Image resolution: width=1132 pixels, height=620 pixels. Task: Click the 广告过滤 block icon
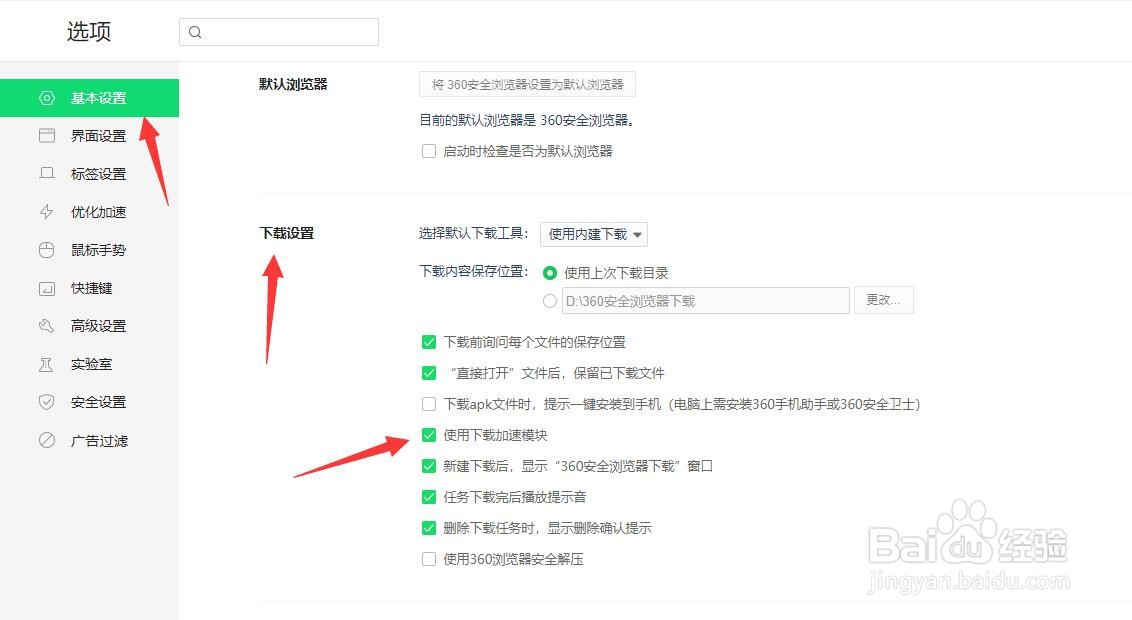click(x=47, y=440)
